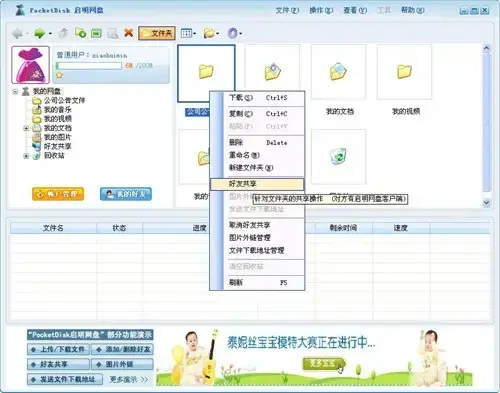Screen dimensions: 500x393
Task: Click the bottom 图片外链 demo button
Action: click(122, 364)
